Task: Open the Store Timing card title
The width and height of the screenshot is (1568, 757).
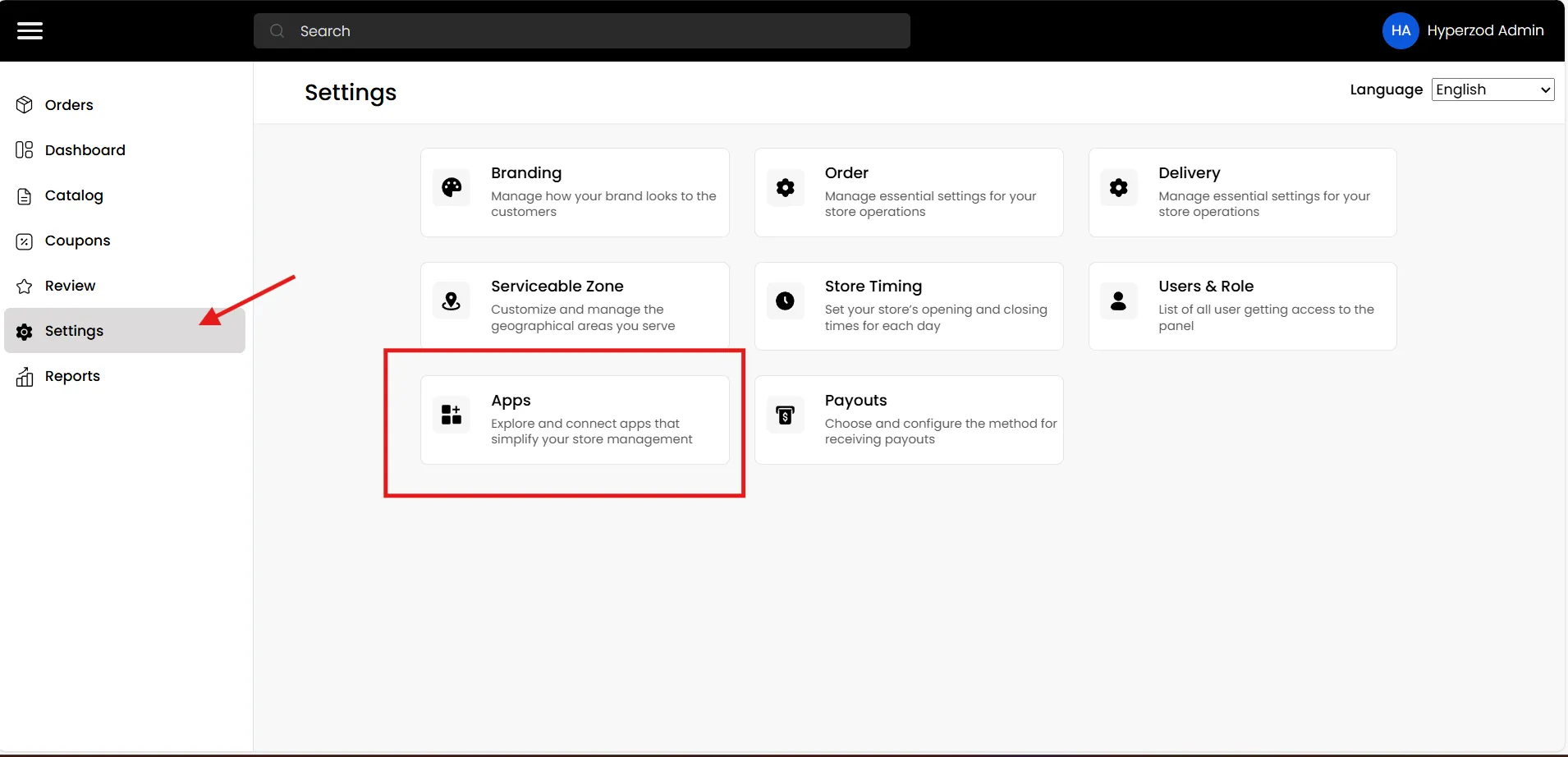Action: [873, 287]
